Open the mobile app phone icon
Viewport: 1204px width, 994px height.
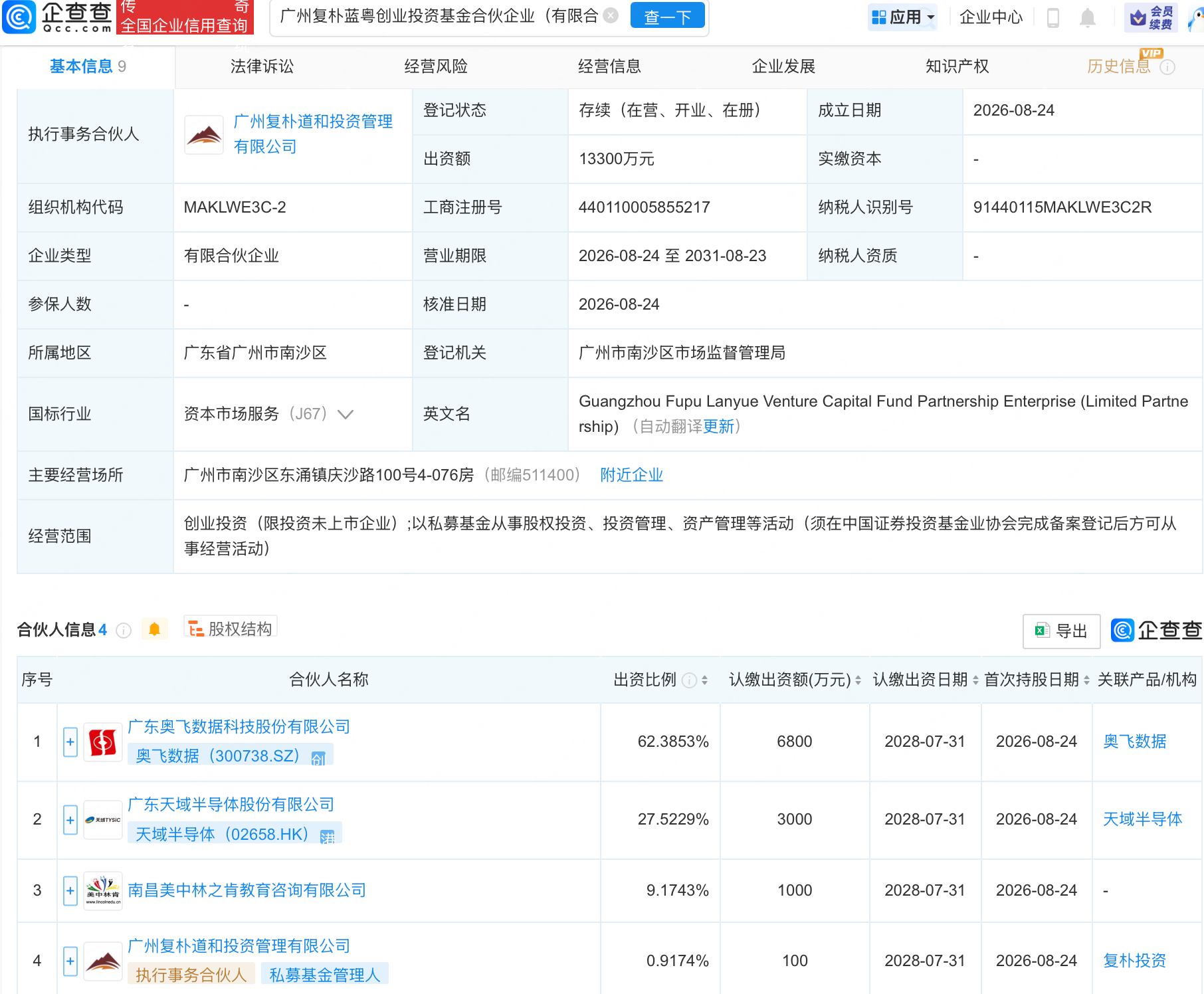[1053, 17]
